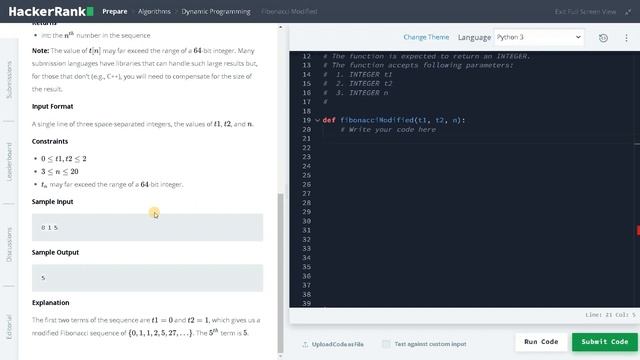The height and width of the screenshot is (360, 640).
Task: Open the Submissions side tab
Action: point(9,80)
